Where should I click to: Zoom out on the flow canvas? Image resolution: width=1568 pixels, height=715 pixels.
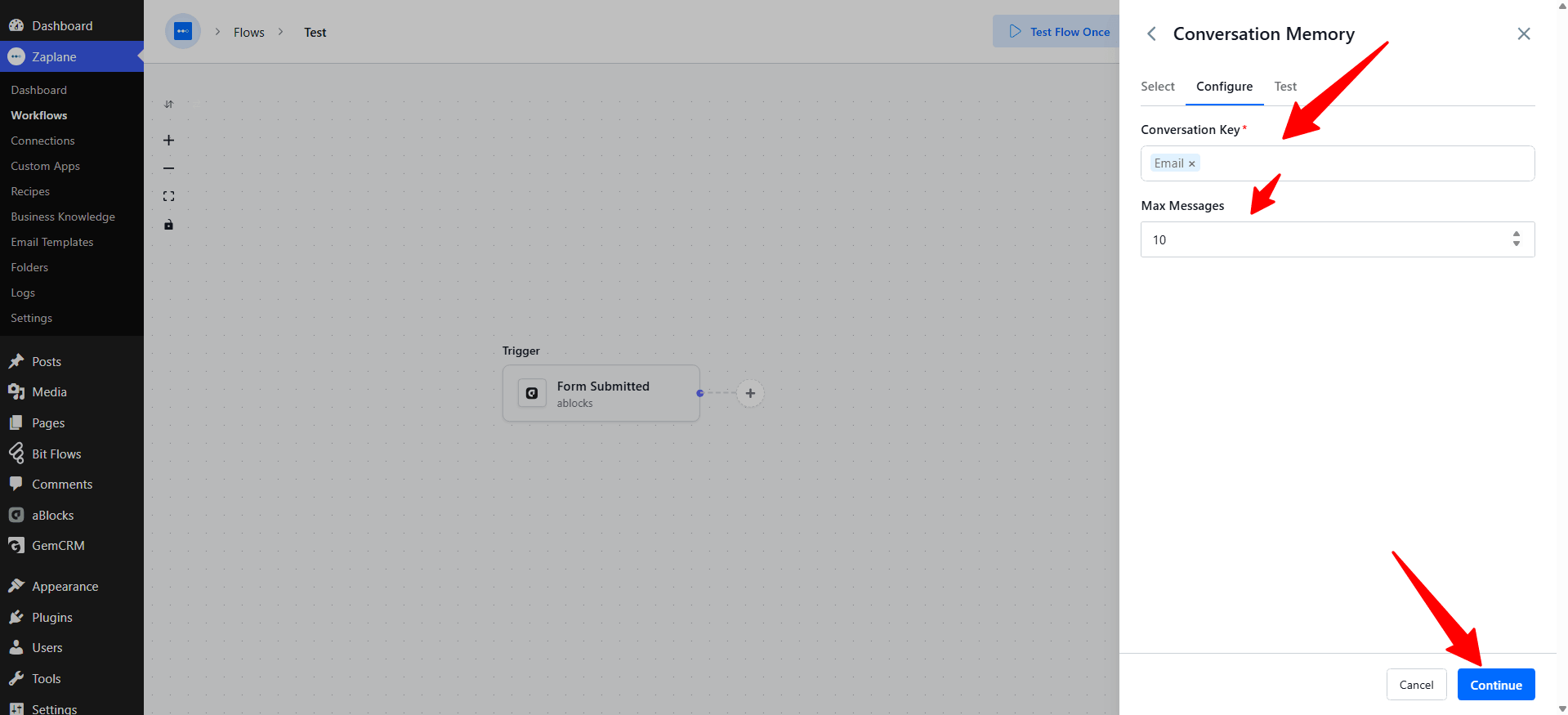(x=168, y=168)
